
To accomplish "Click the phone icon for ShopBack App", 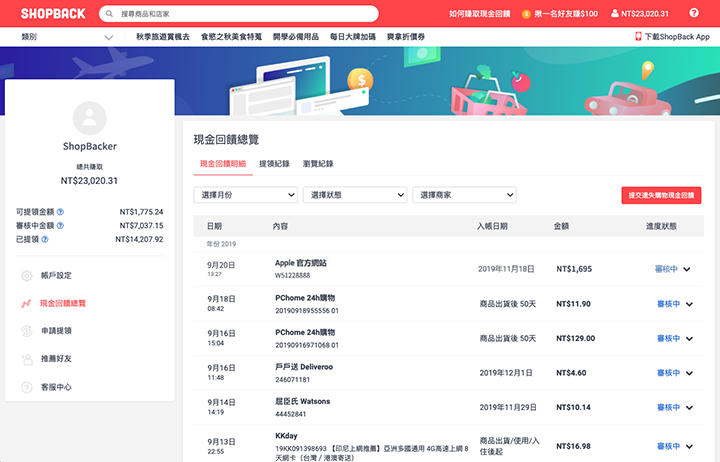I will [x=638, y=36].
